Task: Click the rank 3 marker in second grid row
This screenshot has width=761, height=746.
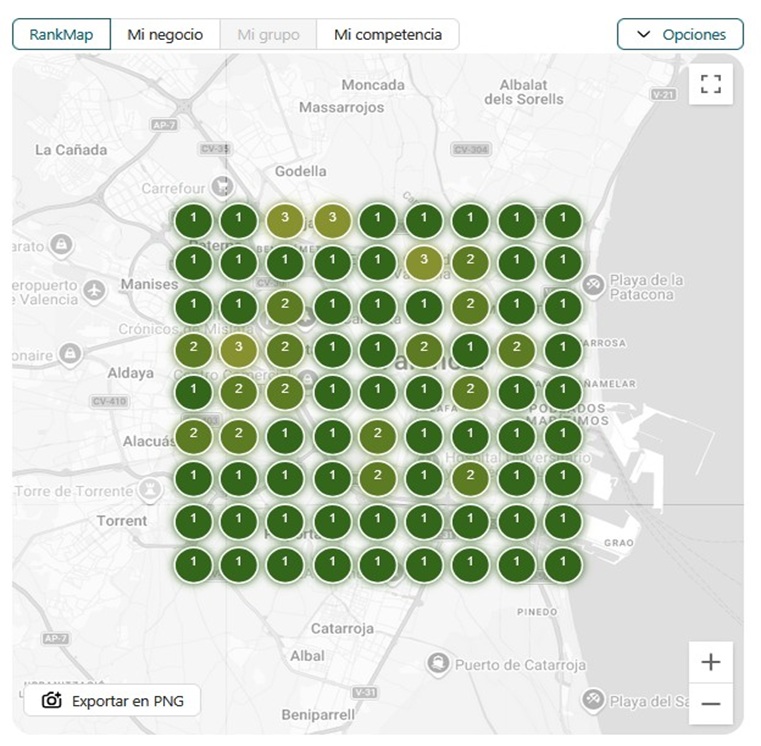Action: pos(424,263)
